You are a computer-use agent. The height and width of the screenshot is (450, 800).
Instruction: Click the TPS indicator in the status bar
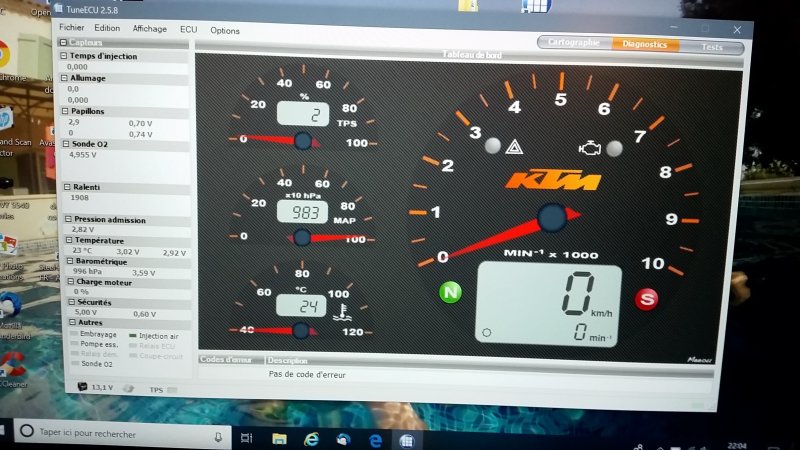pos(172,390)
